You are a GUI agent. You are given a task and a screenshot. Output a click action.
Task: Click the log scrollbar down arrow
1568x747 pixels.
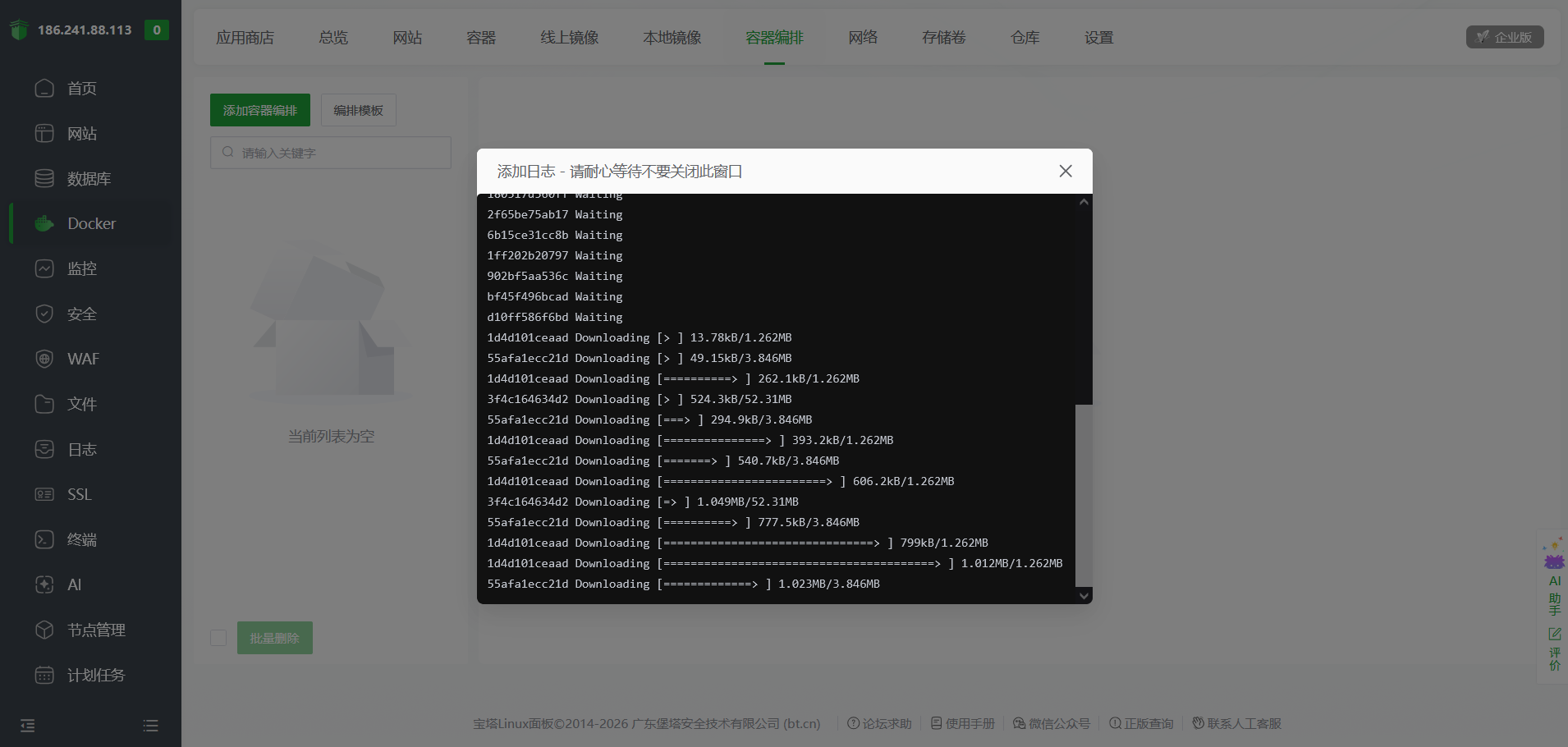1084,596
